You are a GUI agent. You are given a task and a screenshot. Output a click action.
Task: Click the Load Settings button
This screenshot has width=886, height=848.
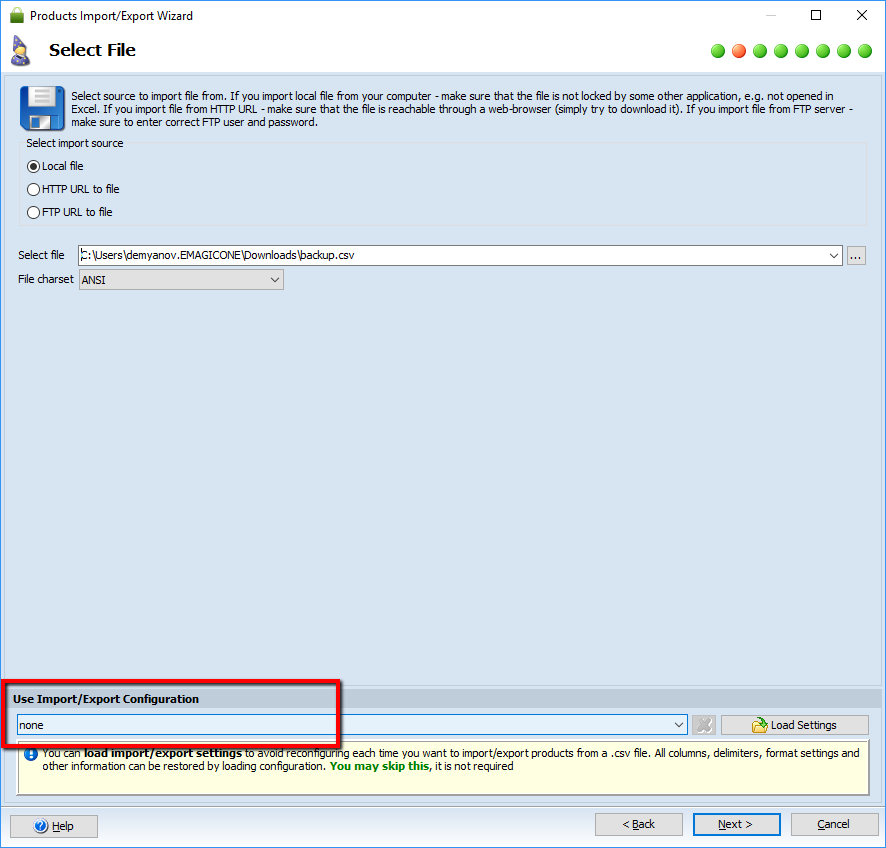tap(794, 725)
